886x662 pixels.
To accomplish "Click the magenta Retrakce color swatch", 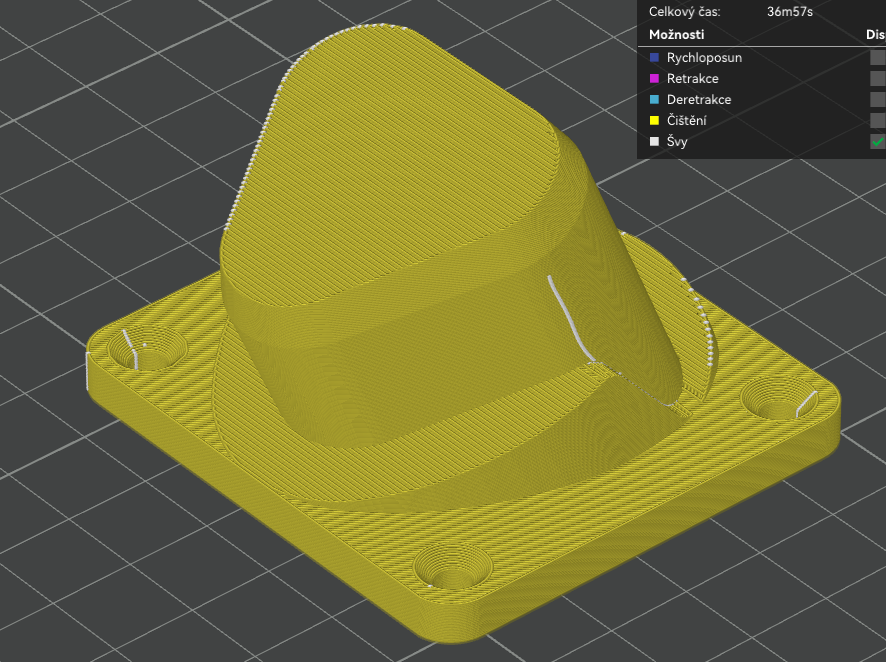I will [654, 79].
